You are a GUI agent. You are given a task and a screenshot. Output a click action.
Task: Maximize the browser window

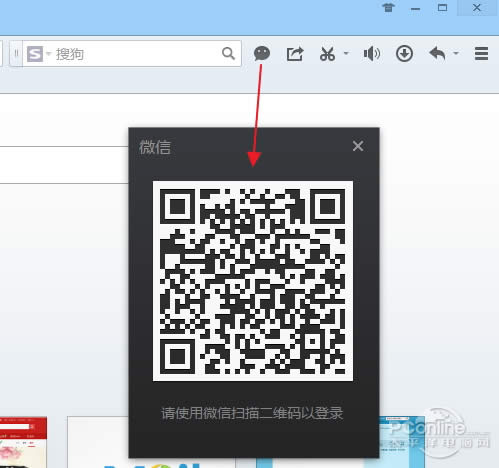(442, 8)
